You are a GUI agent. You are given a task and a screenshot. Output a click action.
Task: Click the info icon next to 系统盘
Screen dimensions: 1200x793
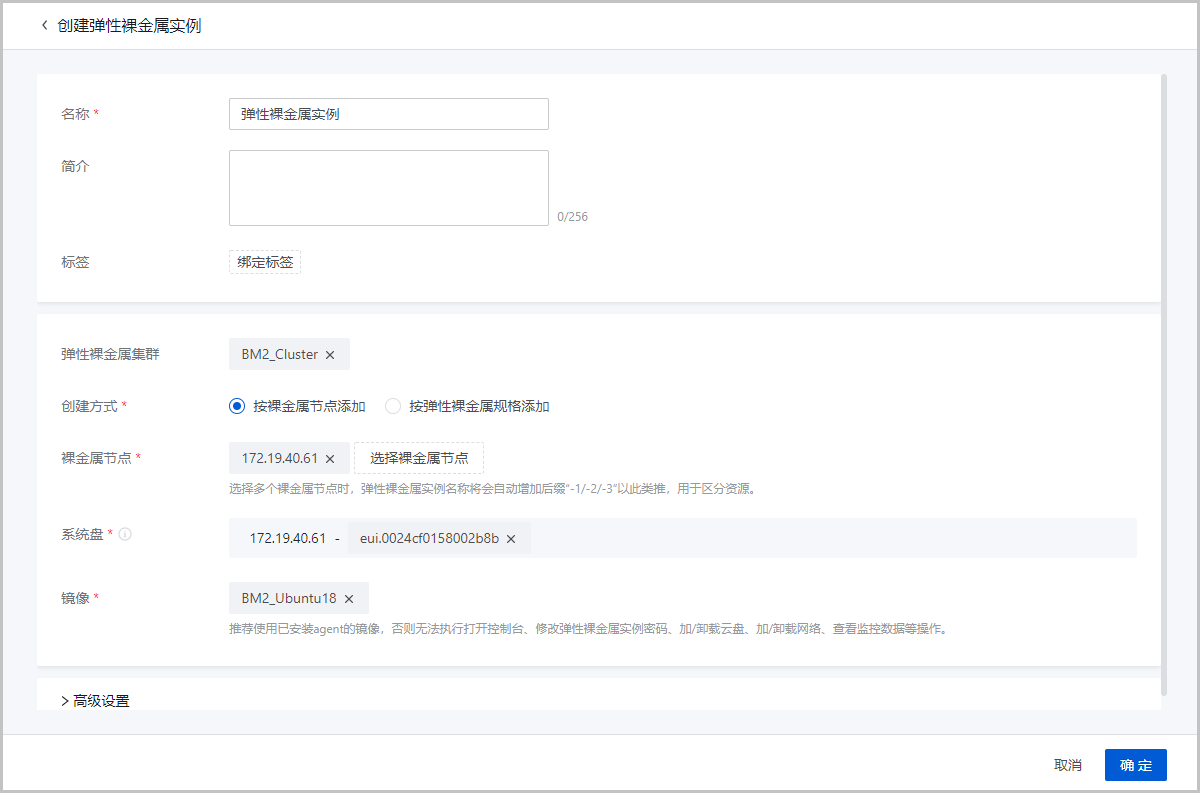(124, 534)
